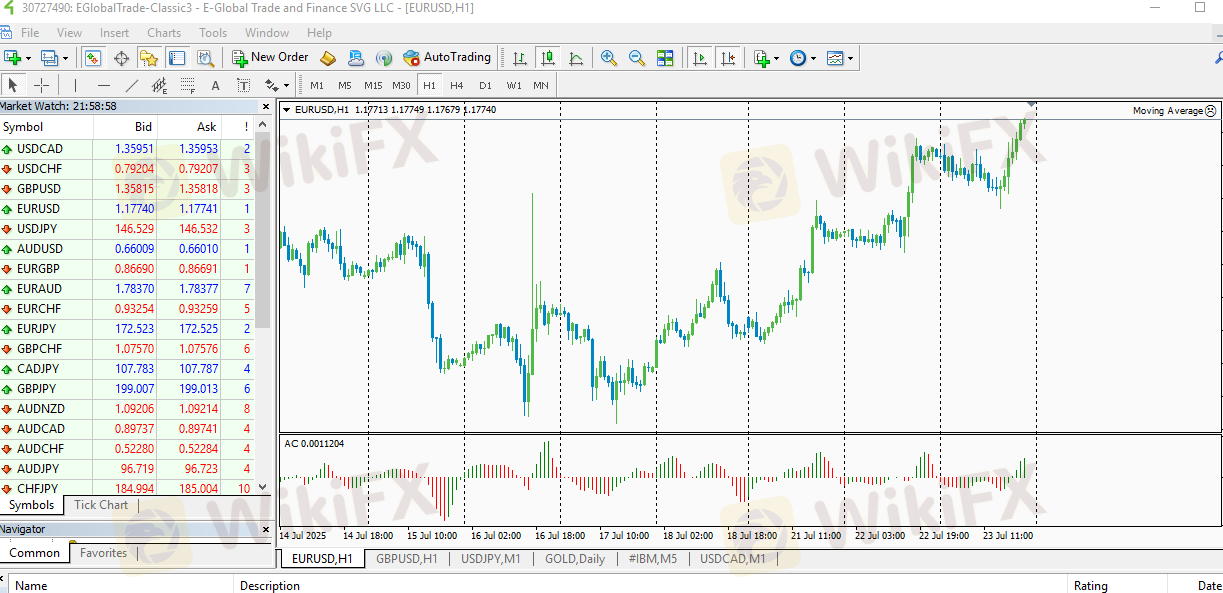
Task: Select the MN timeframe button
Action: click(541, 85)
